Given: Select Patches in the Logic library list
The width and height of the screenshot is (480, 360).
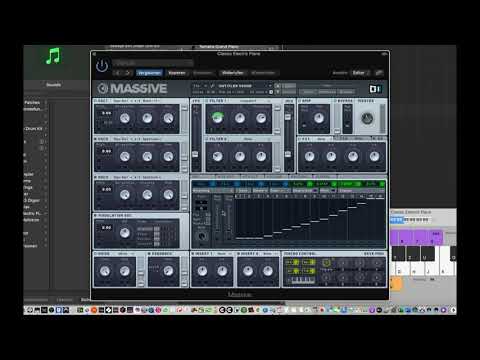Looking at the screenshot, I should pyautogui.click(x=32, y=103).
